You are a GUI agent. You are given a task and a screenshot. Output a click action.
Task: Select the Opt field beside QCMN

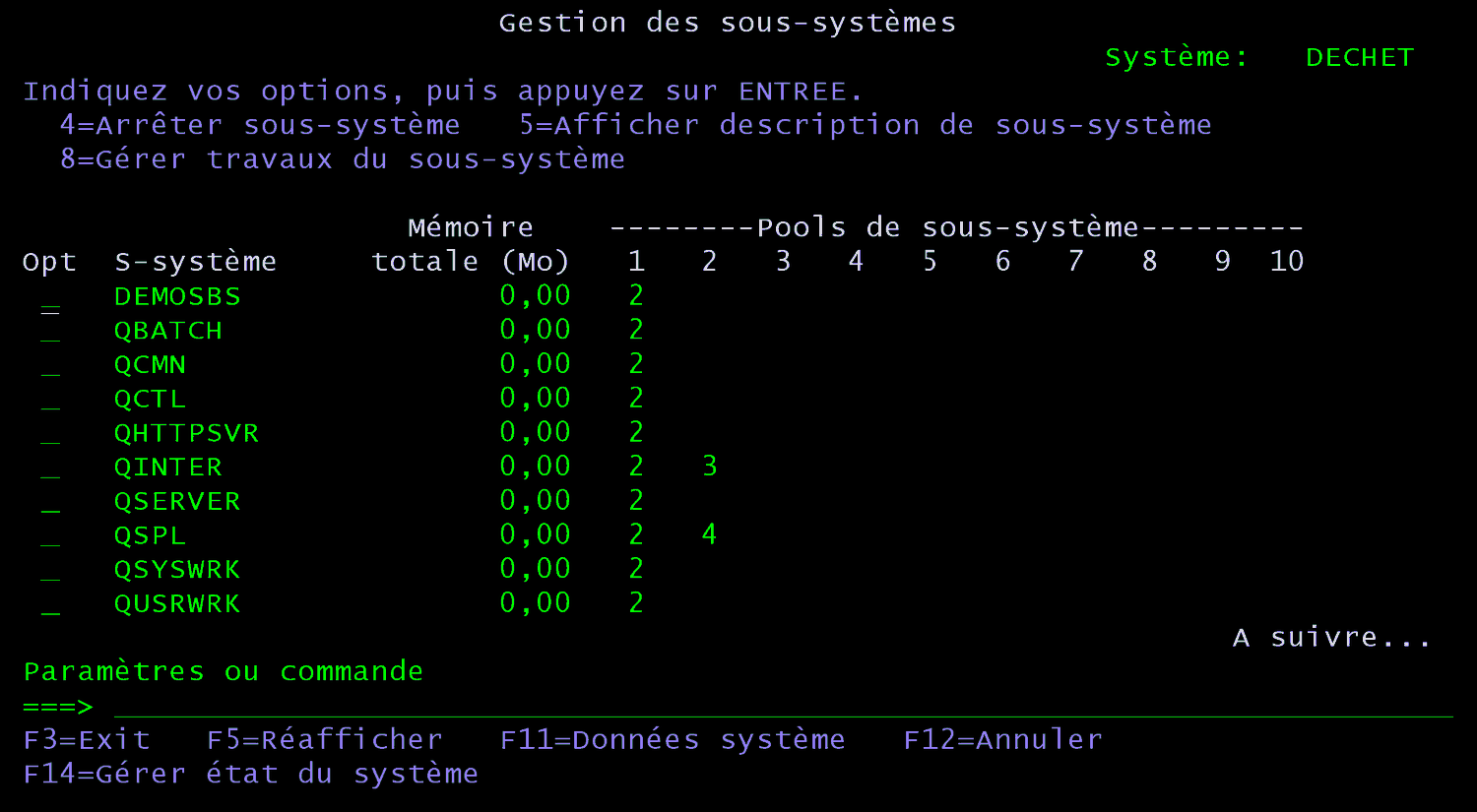[x=50, y=364]
